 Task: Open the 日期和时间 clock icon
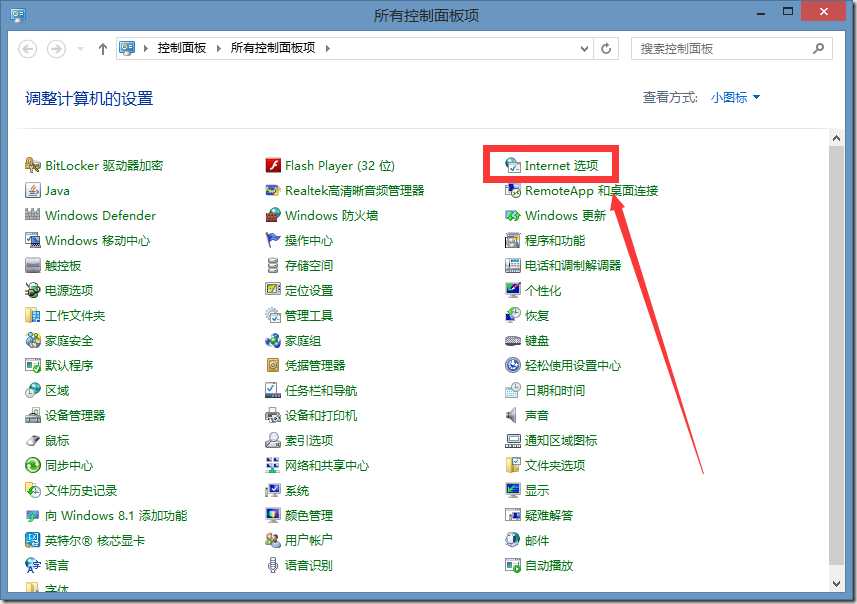513,390
